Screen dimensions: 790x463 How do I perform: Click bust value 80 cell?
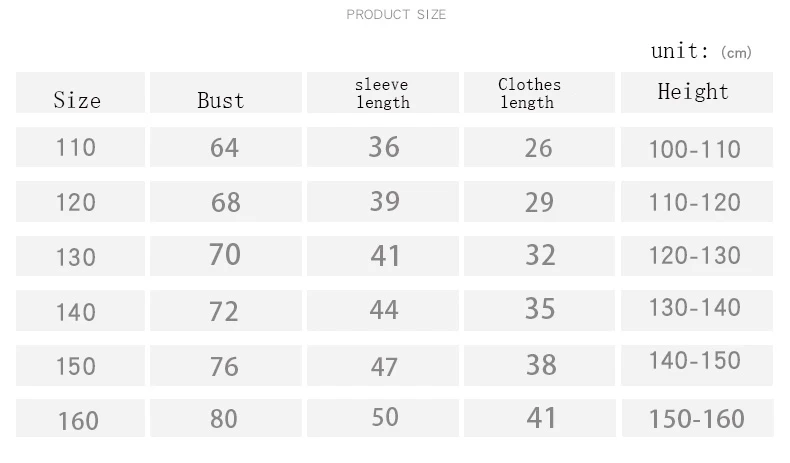click(226, 418)
